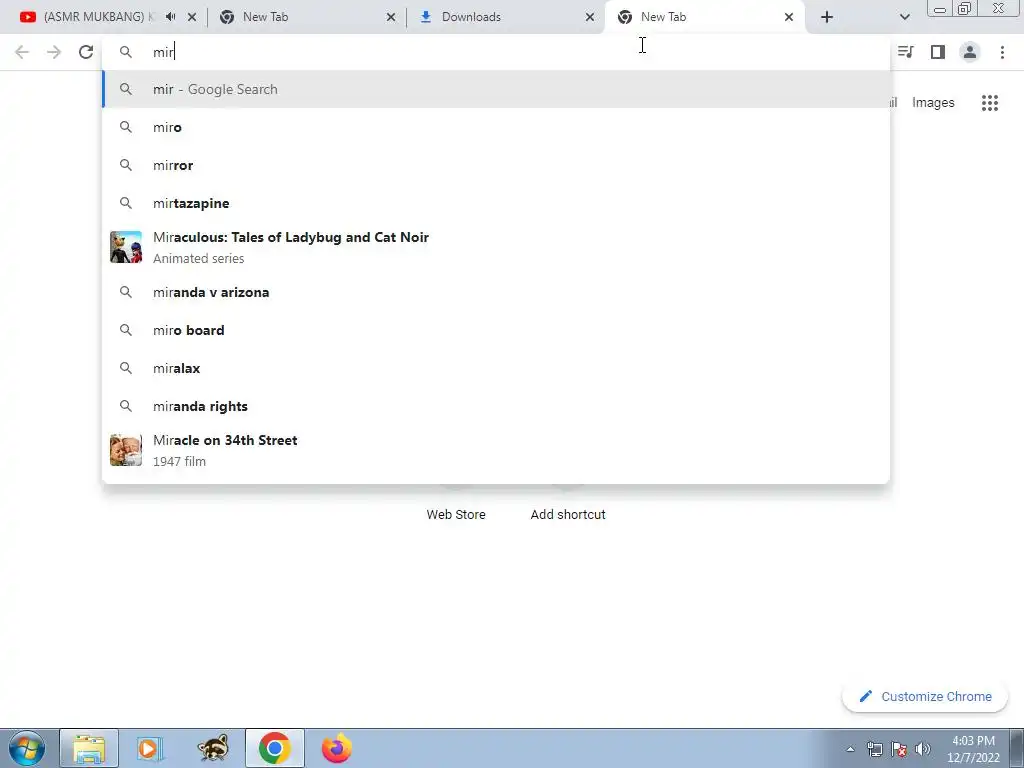Open the Google apps grid
Screen dimensions: 1024x768
990,103
